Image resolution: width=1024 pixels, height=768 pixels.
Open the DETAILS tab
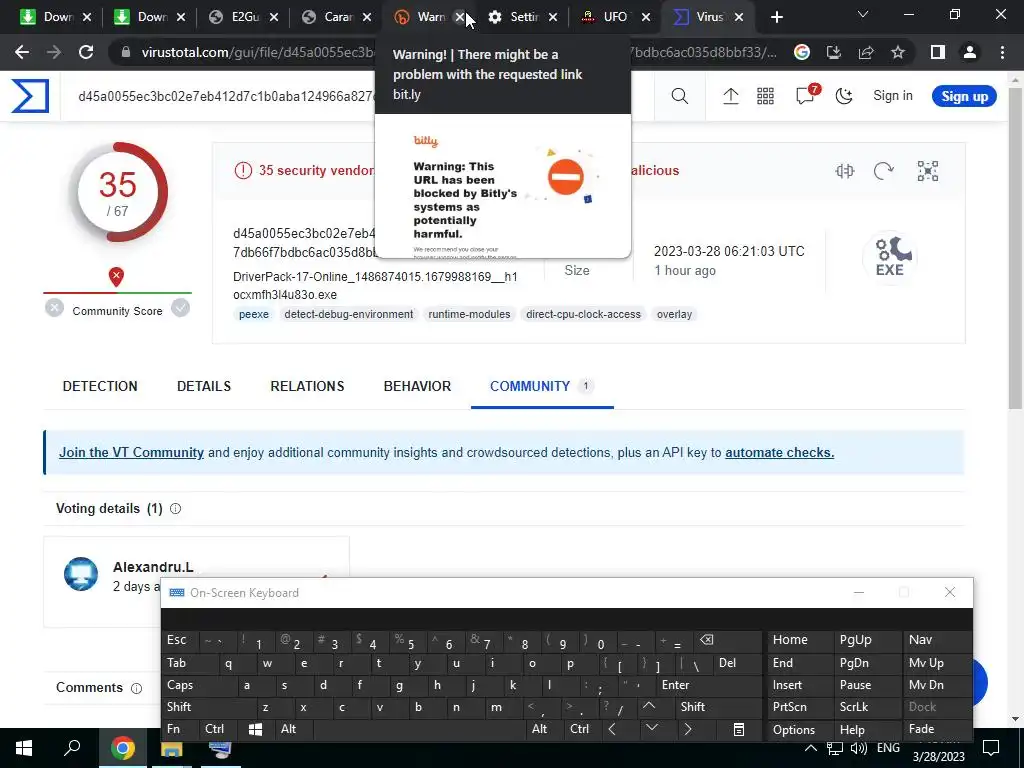pos(204,387)
